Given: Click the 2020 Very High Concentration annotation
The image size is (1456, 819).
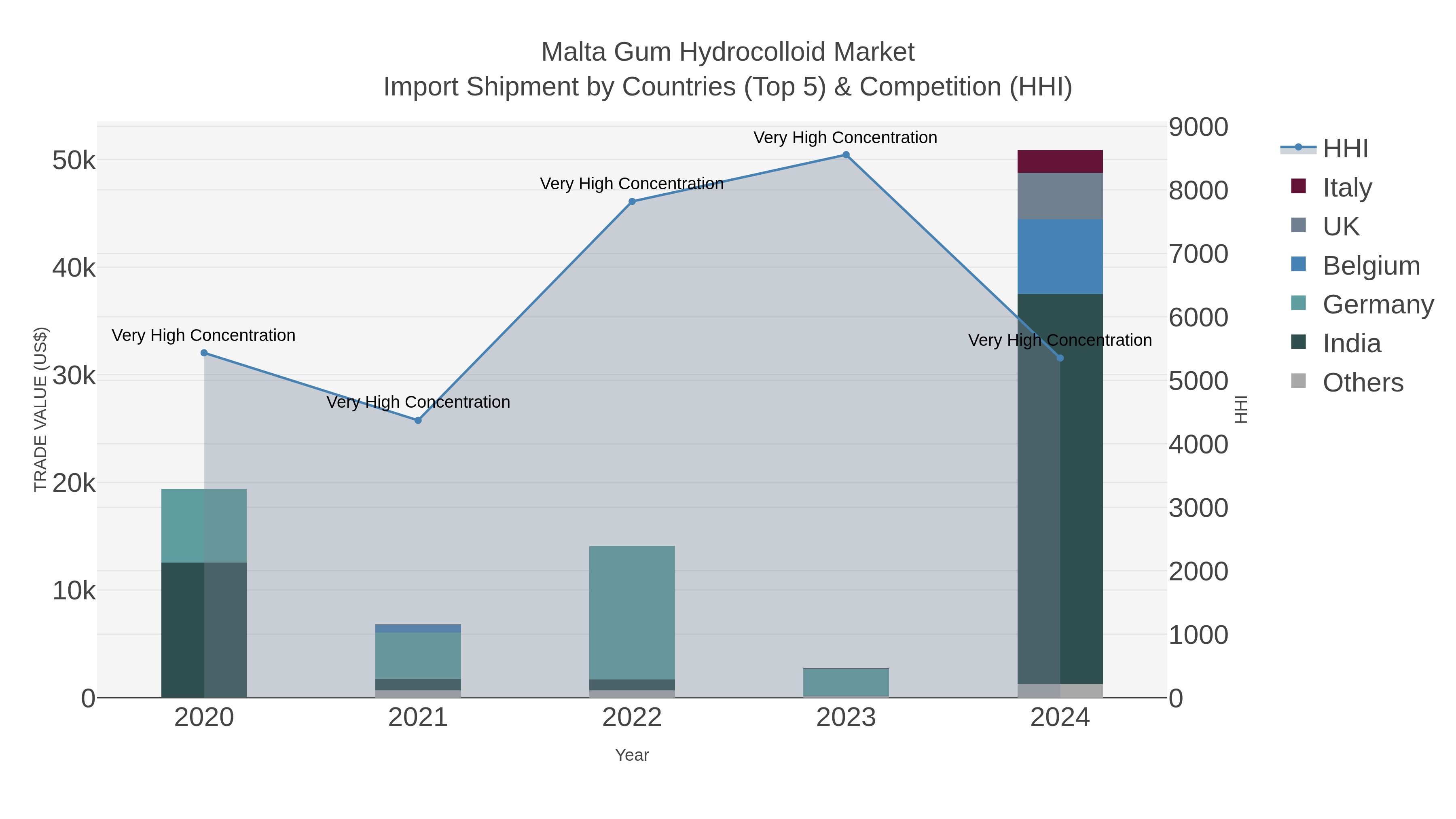Looking at the screenshot, I should point(203,335).
